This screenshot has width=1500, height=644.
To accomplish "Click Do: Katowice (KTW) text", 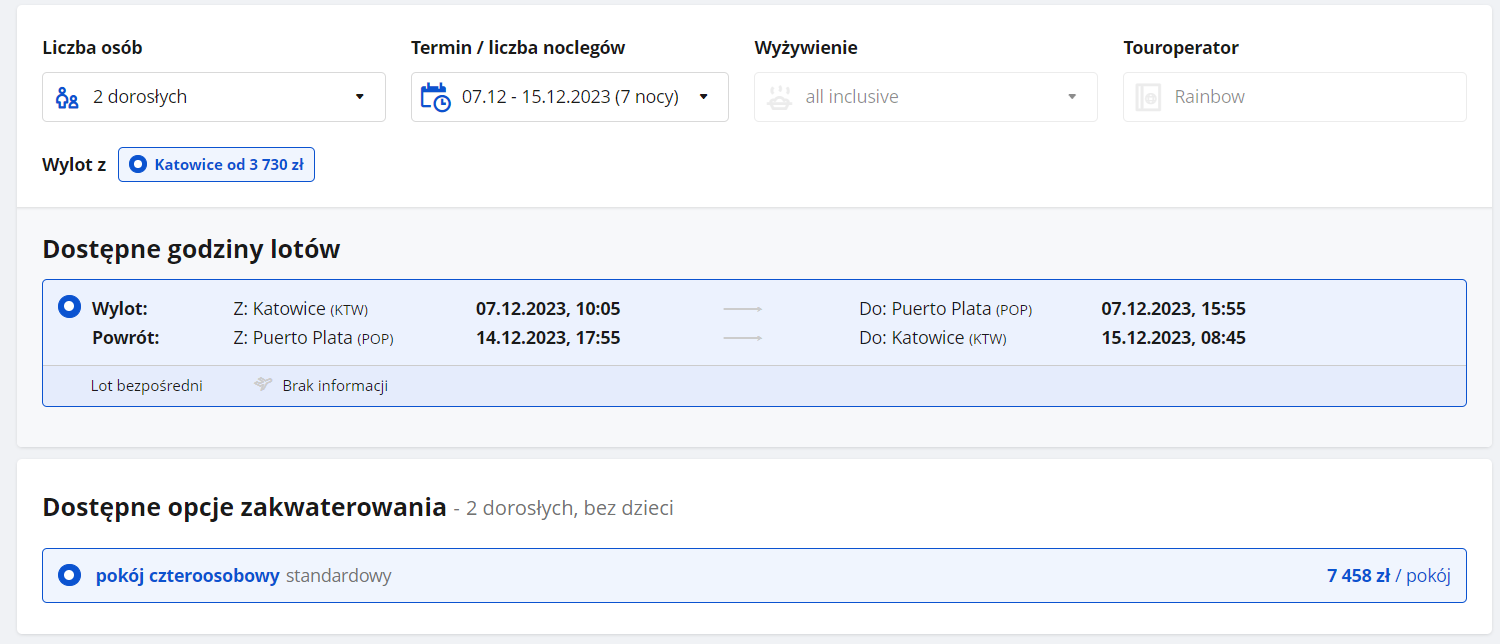I will (x=933, y=338).
